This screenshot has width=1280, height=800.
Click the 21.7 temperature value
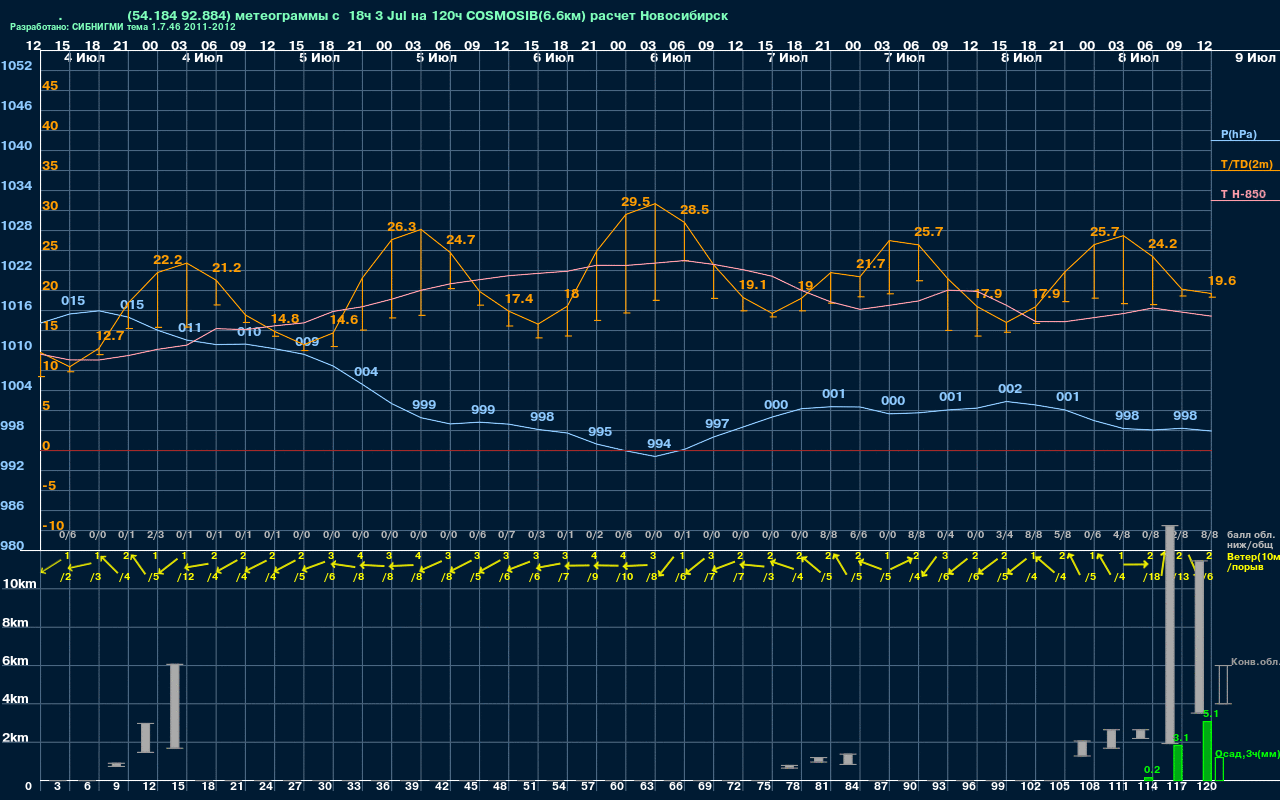[x=871, y=264]
